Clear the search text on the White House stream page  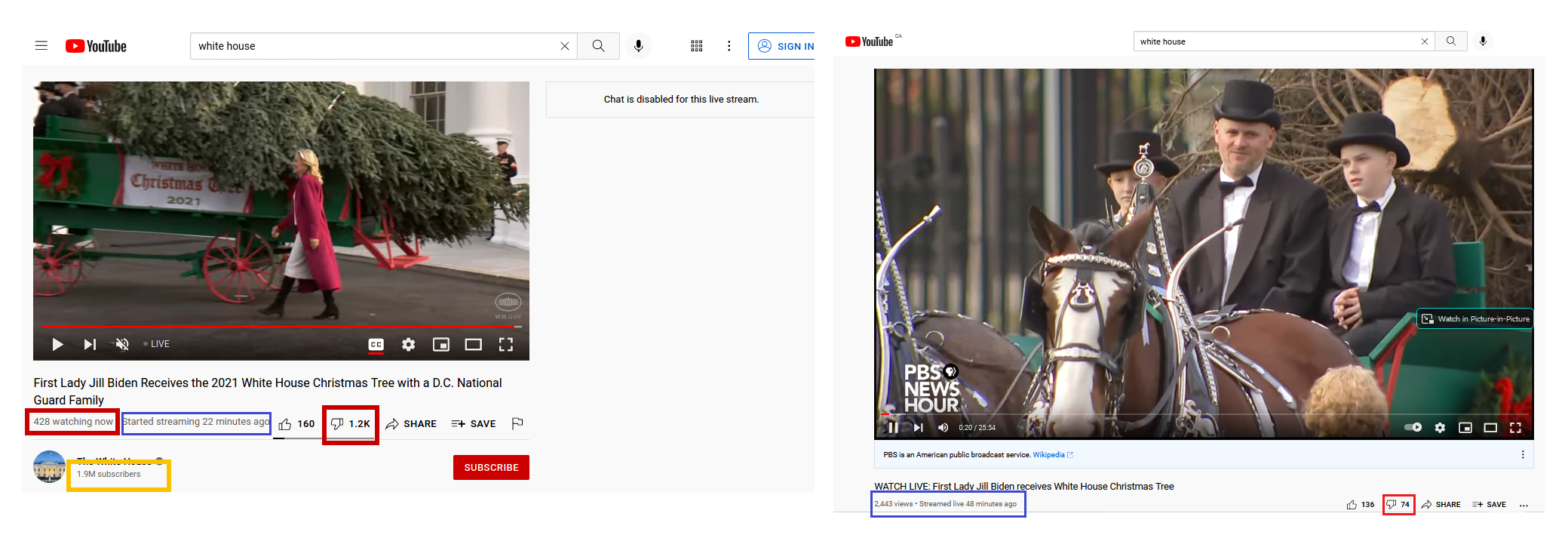564,46
